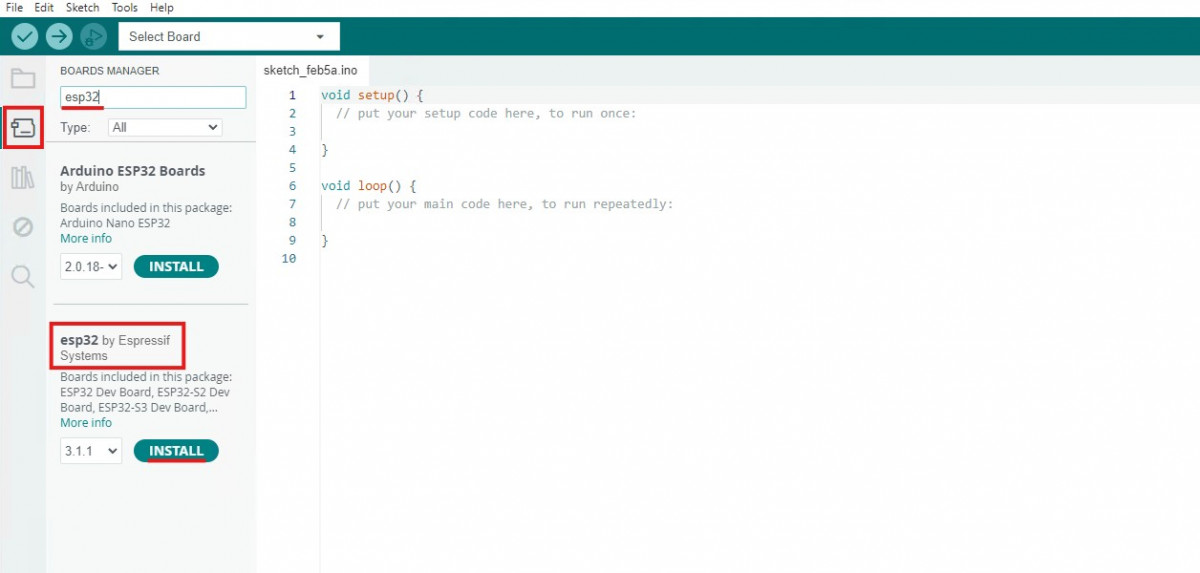
Task: Click the boards search field containing esp32
Action: pyautogui.click(x=153, y=97)
